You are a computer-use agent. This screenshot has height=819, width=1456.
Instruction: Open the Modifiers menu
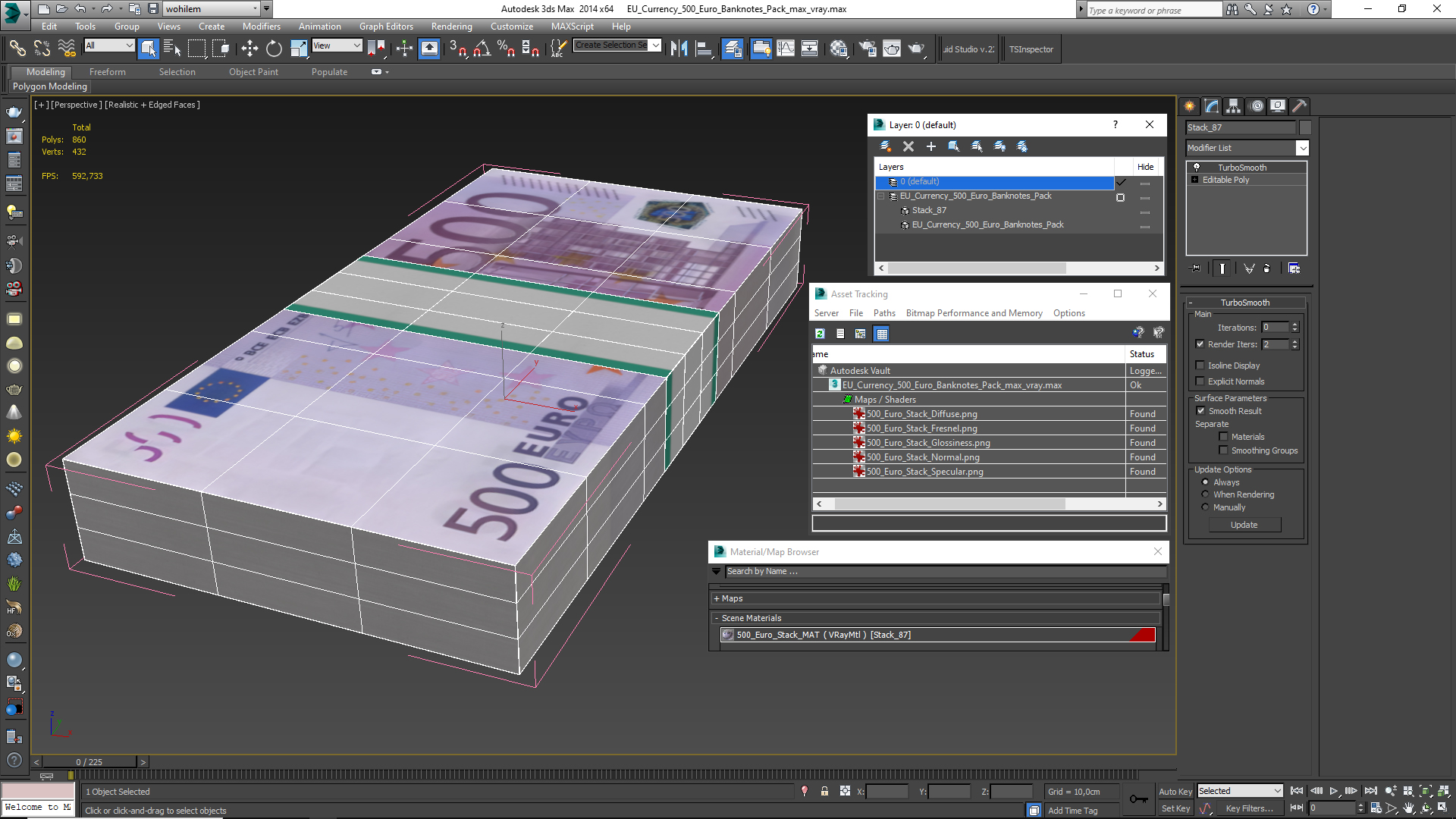[x=262, y=27]
